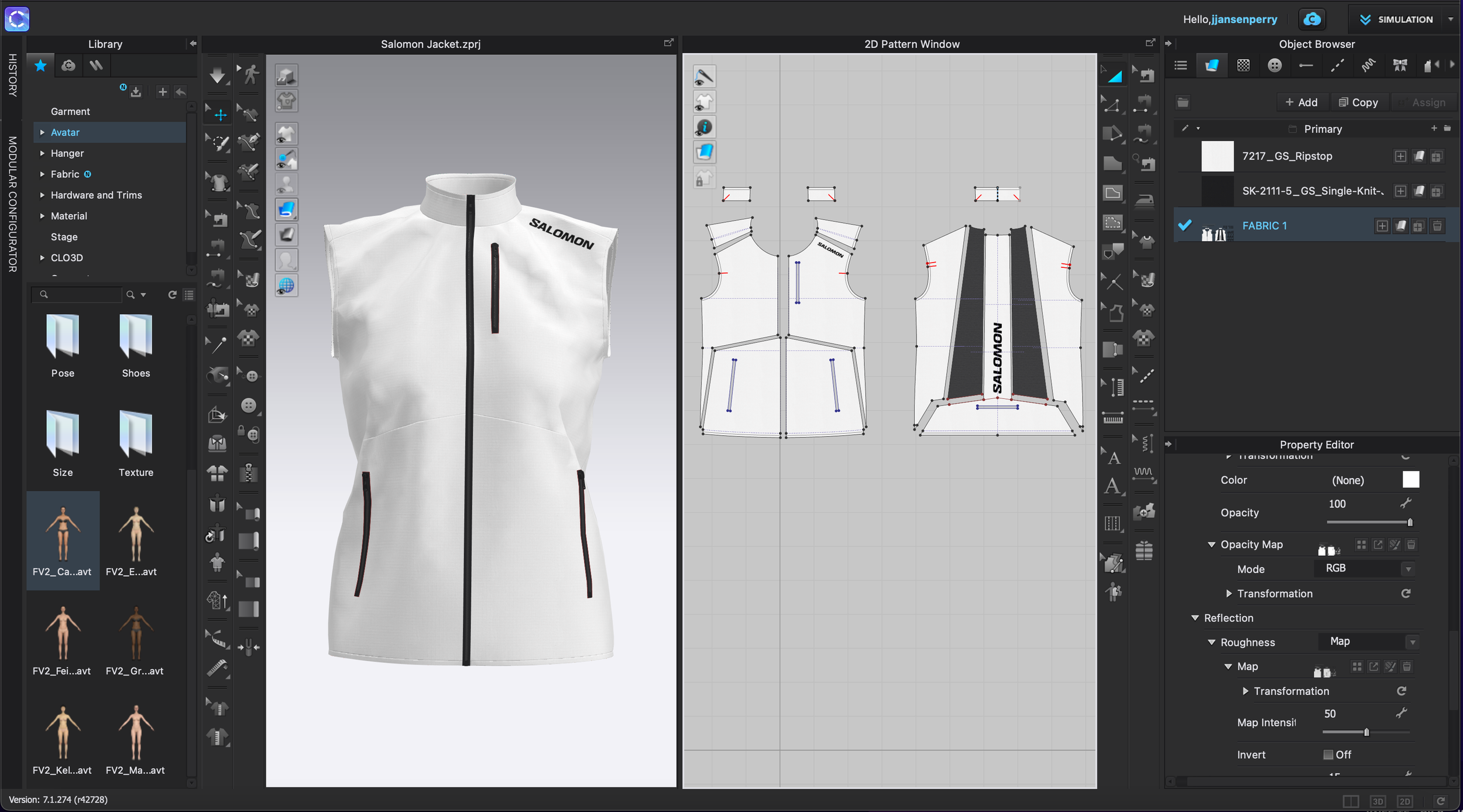1463x812 pixels.
Task: Open the HISTORY side tab
Action: (x=12, y=75)
